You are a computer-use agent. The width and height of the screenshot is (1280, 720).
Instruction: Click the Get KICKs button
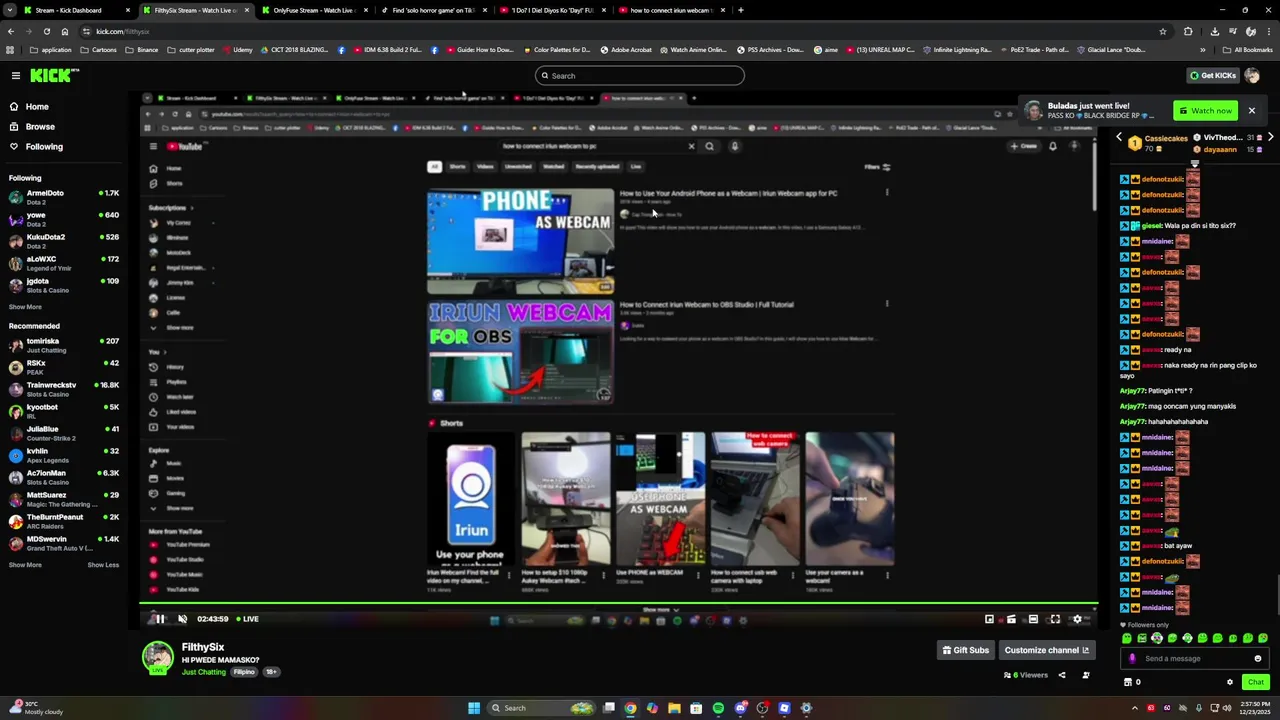1212,76
